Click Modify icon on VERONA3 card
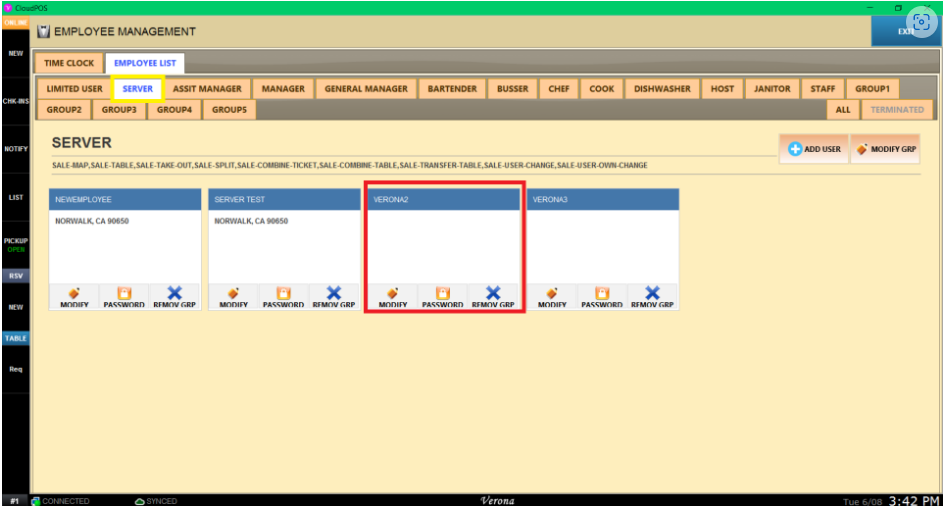 click(x=552, y=293)
